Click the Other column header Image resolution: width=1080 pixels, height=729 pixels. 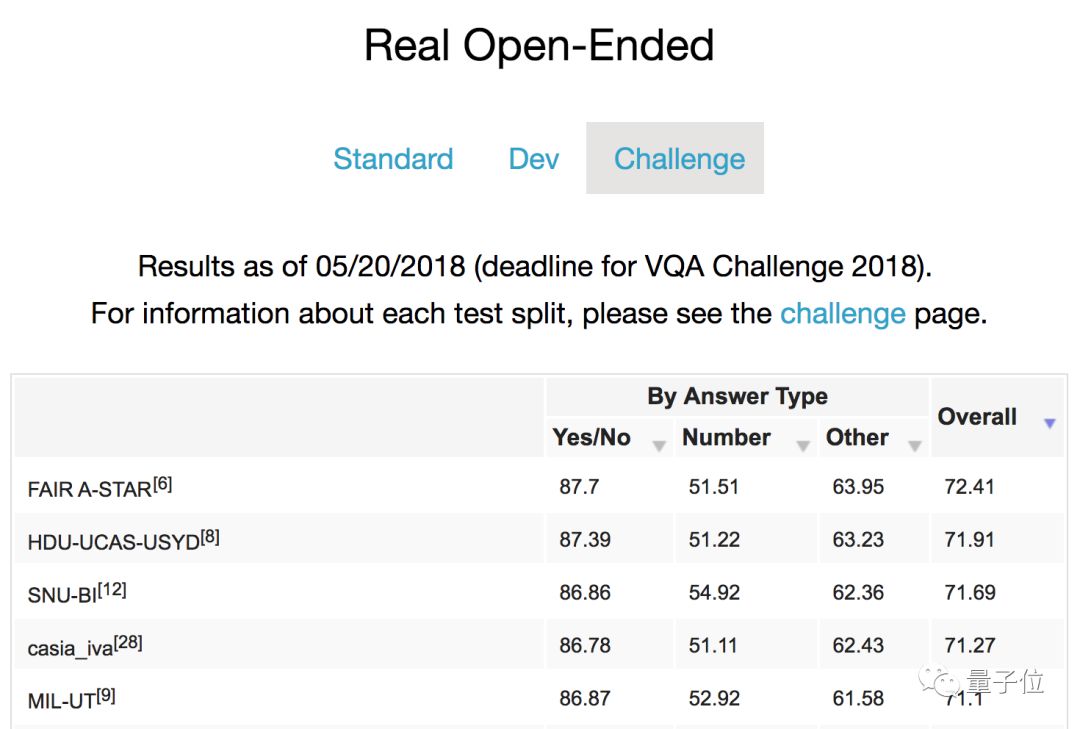click(857, 438)
